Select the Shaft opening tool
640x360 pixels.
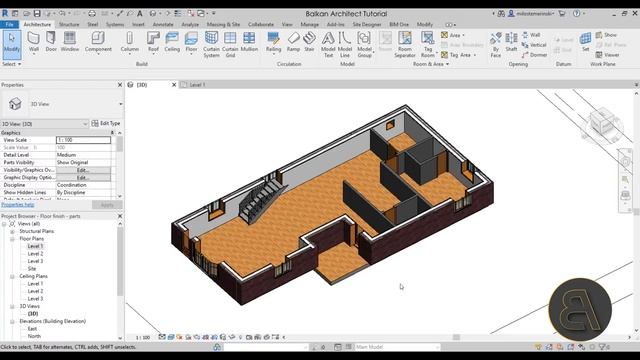[x=511, y=42]
